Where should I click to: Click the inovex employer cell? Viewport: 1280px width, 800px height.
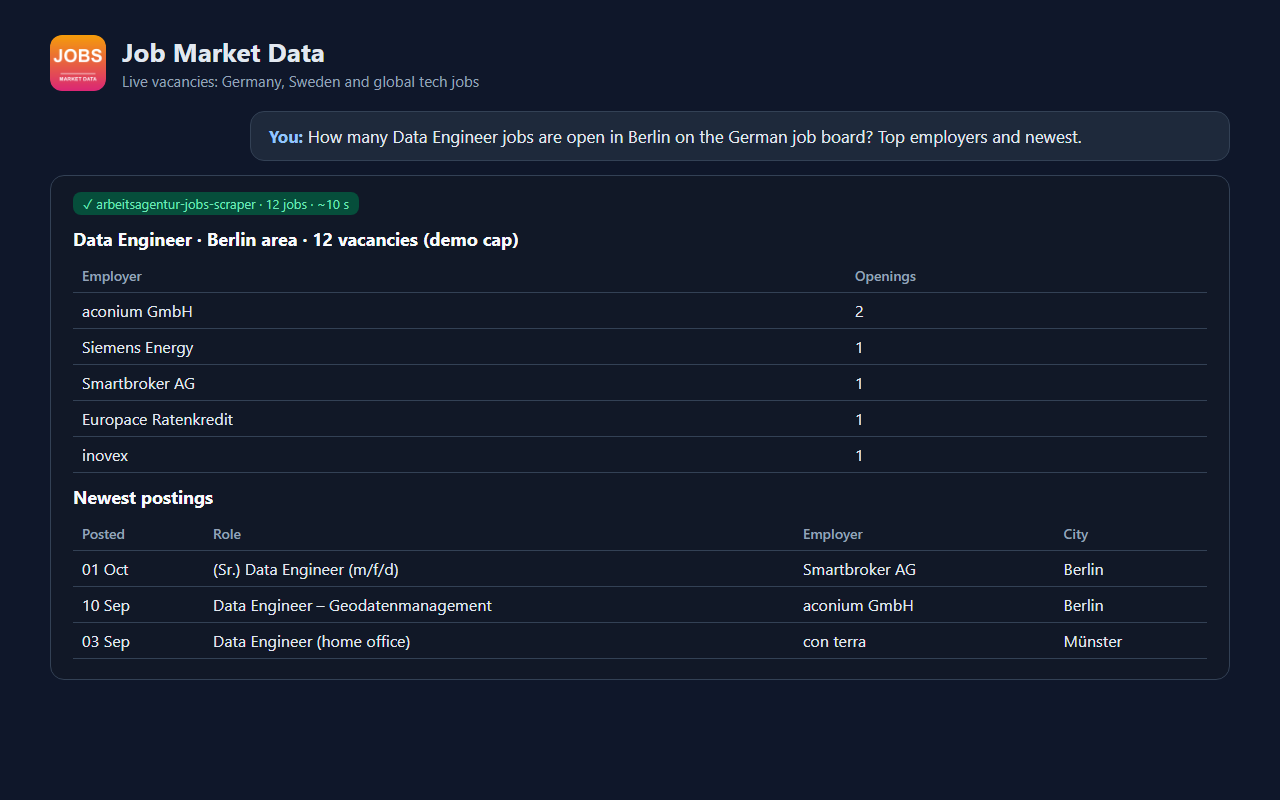coord(105,455)
